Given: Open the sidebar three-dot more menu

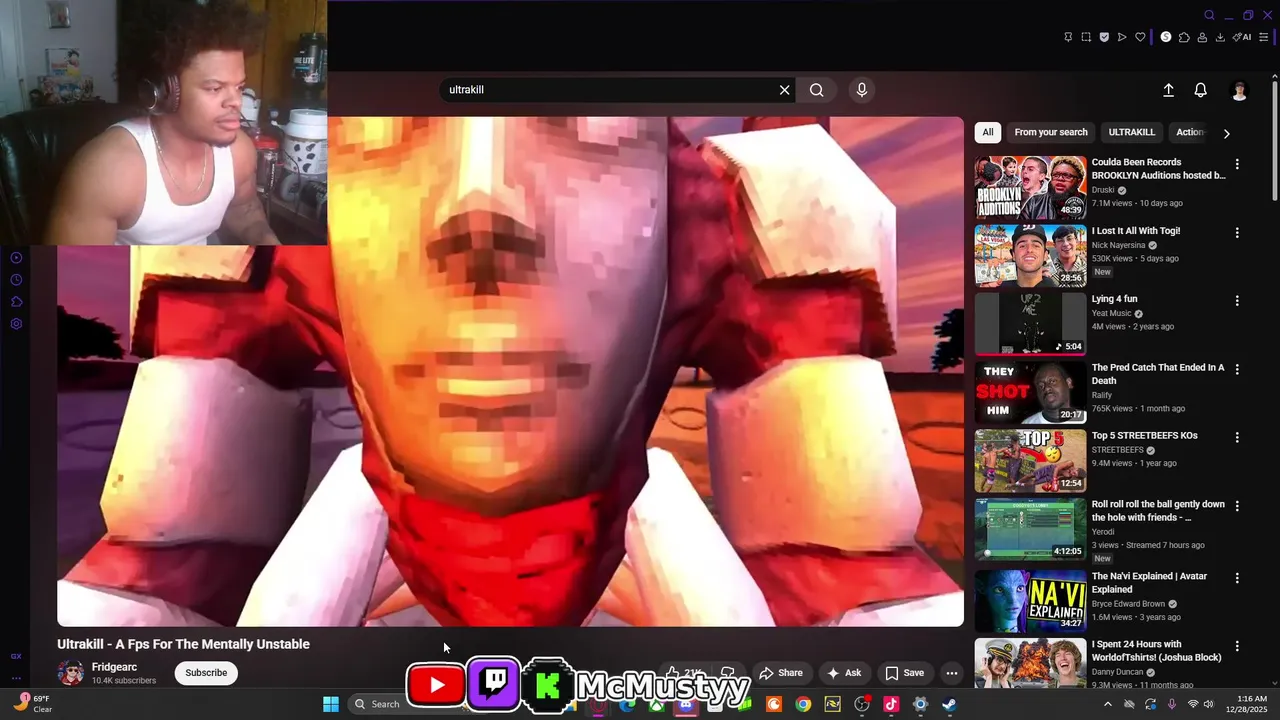Looking at the screenshot, I should coord(16,678).
